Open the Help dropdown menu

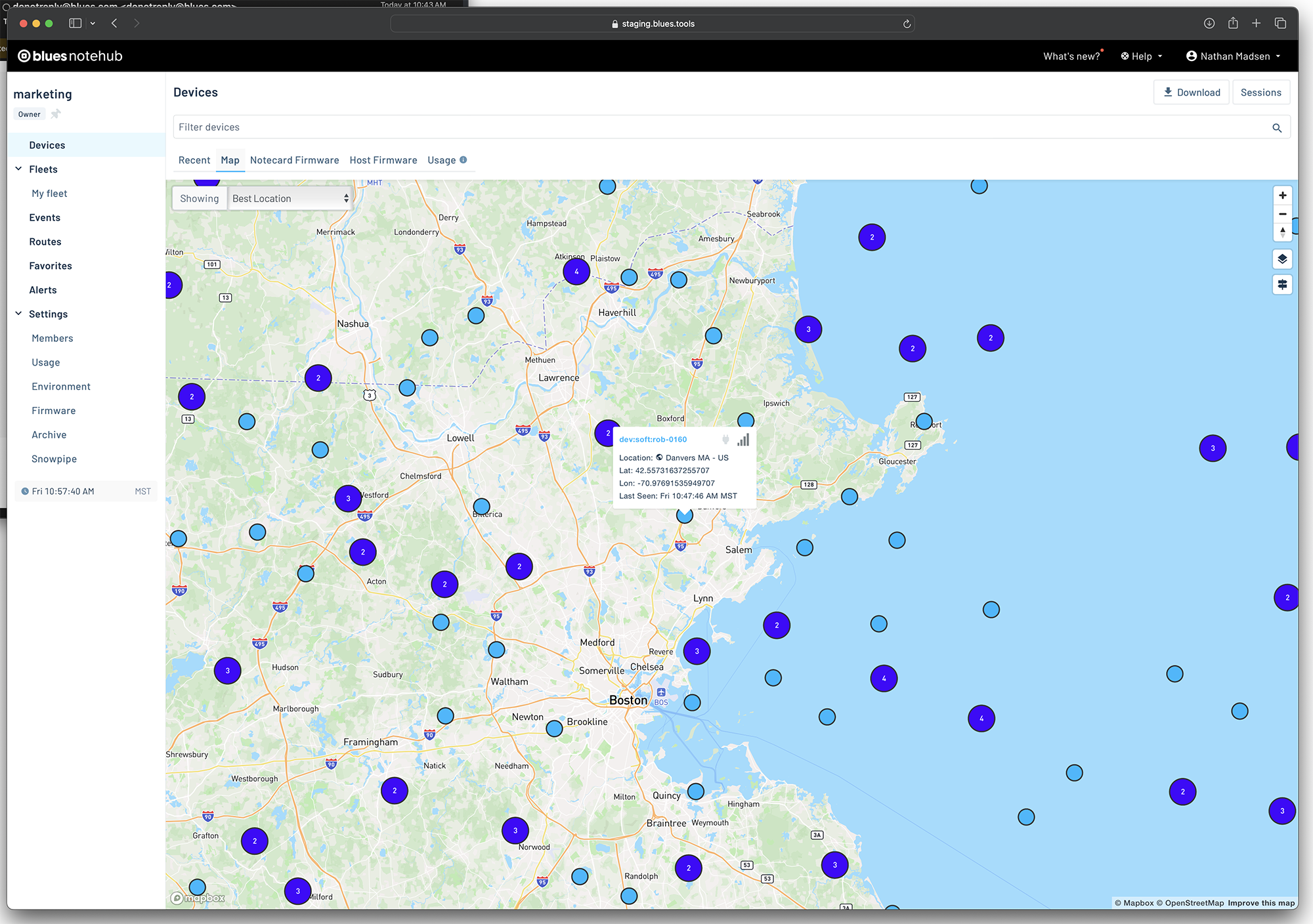point(1142,56)
